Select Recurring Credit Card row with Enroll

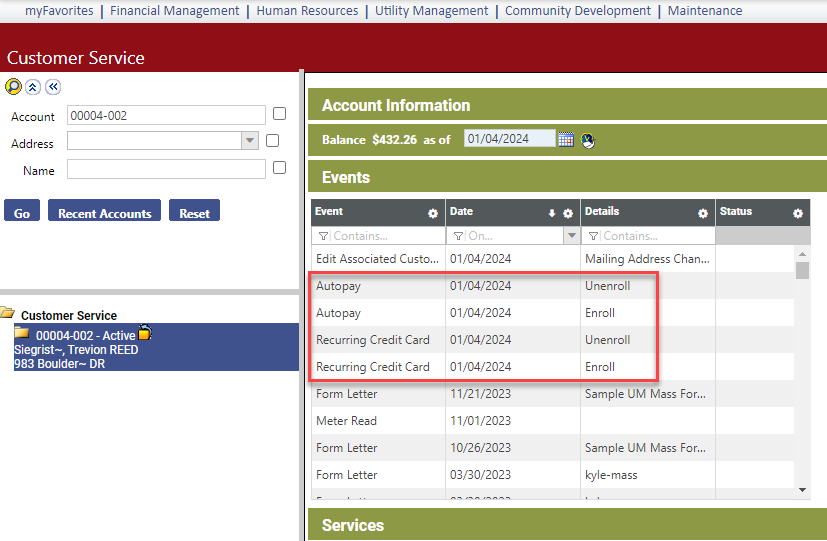(x=552, y=366)
